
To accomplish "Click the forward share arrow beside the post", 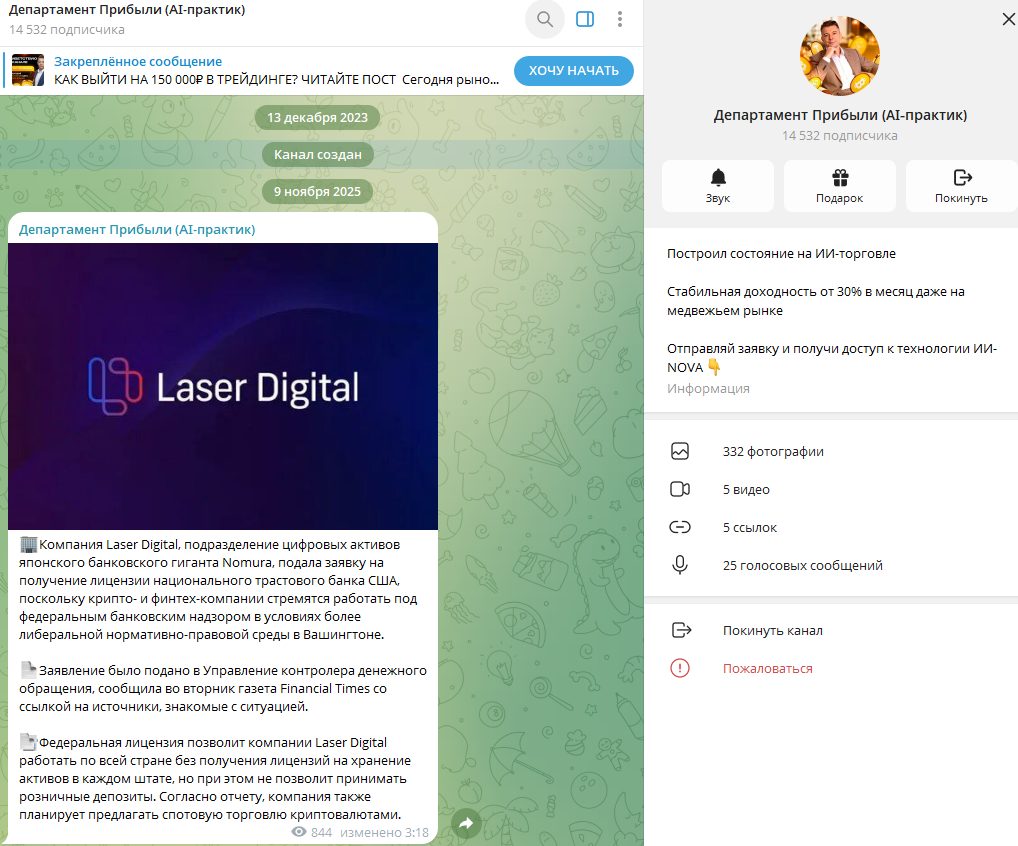I will click(467, 823).
